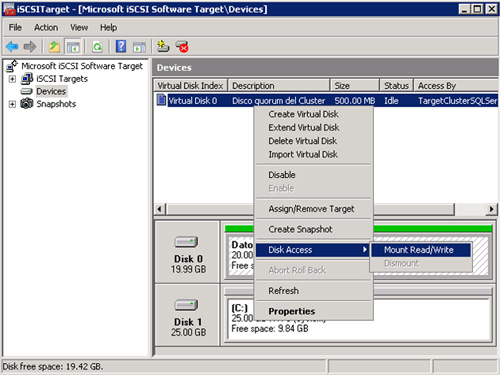
Task: Open the Help menu
Action: pos(108,27)
